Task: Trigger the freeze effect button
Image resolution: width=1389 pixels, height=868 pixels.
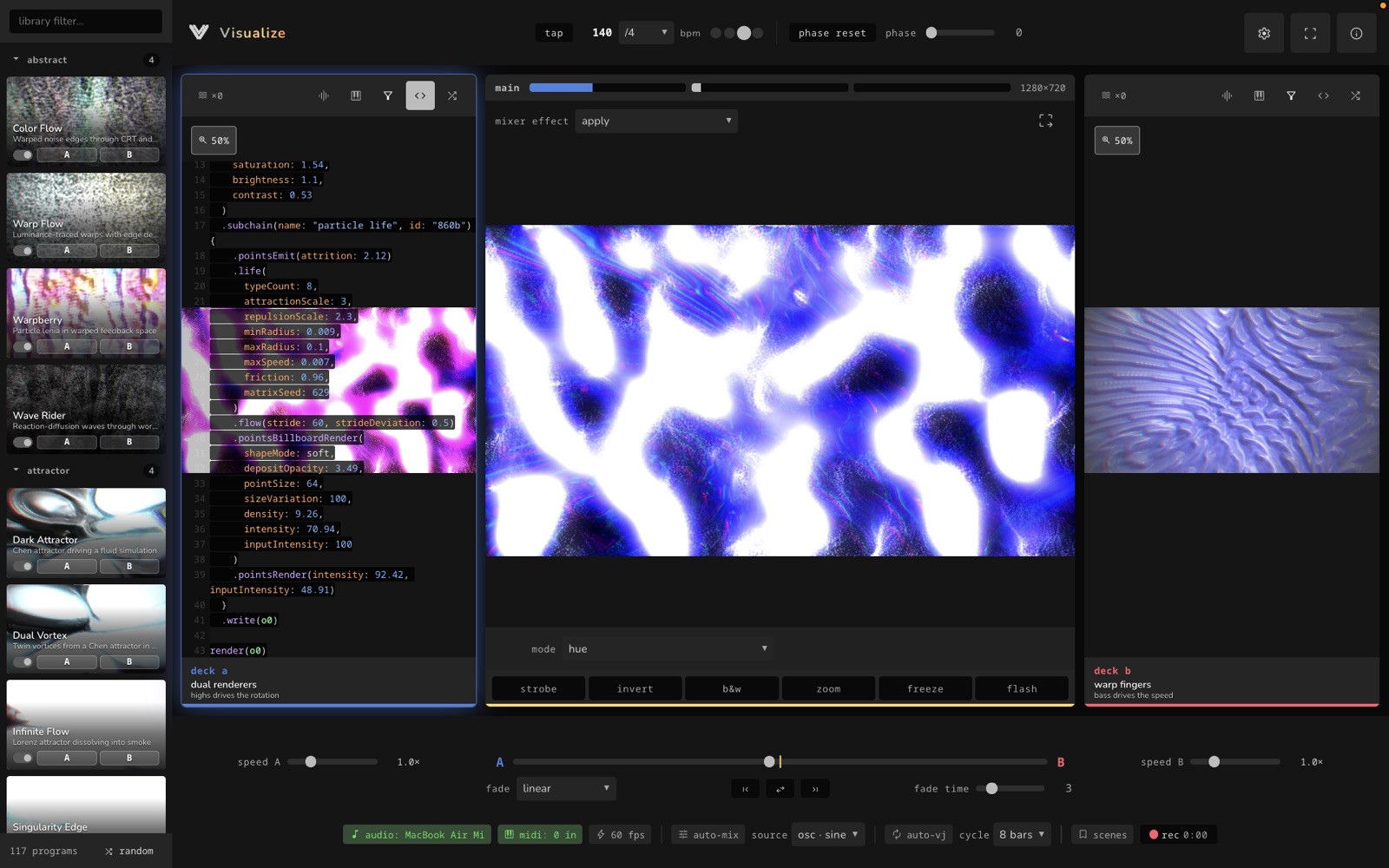Action: coord(925,688)
